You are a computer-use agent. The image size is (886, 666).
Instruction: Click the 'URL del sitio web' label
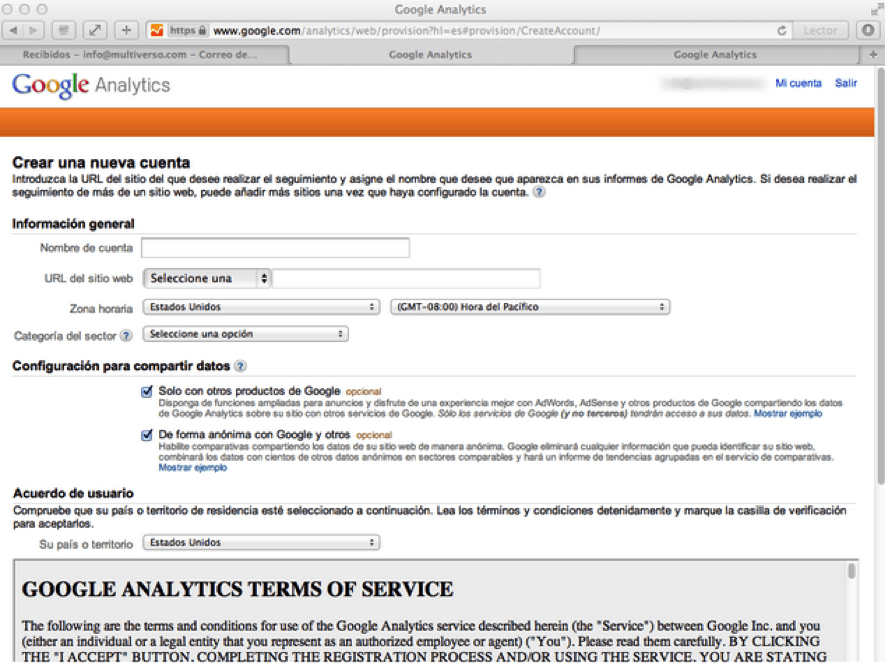pyautogui.click(x=89, y=278)
